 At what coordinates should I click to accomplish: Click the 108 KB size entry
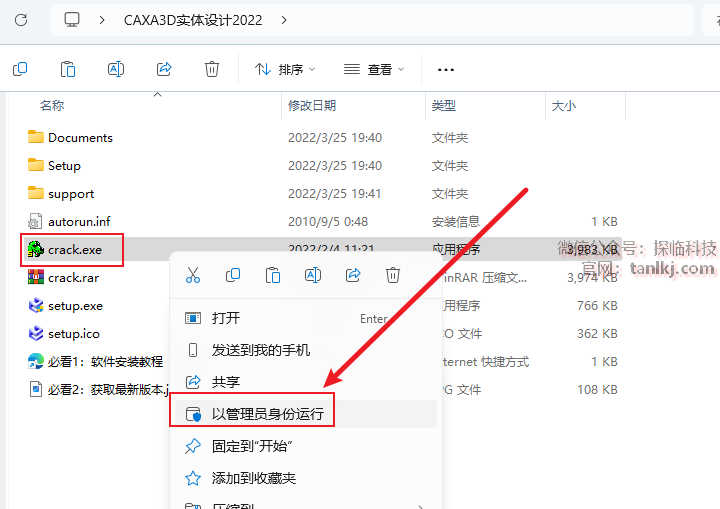point(597,390)
